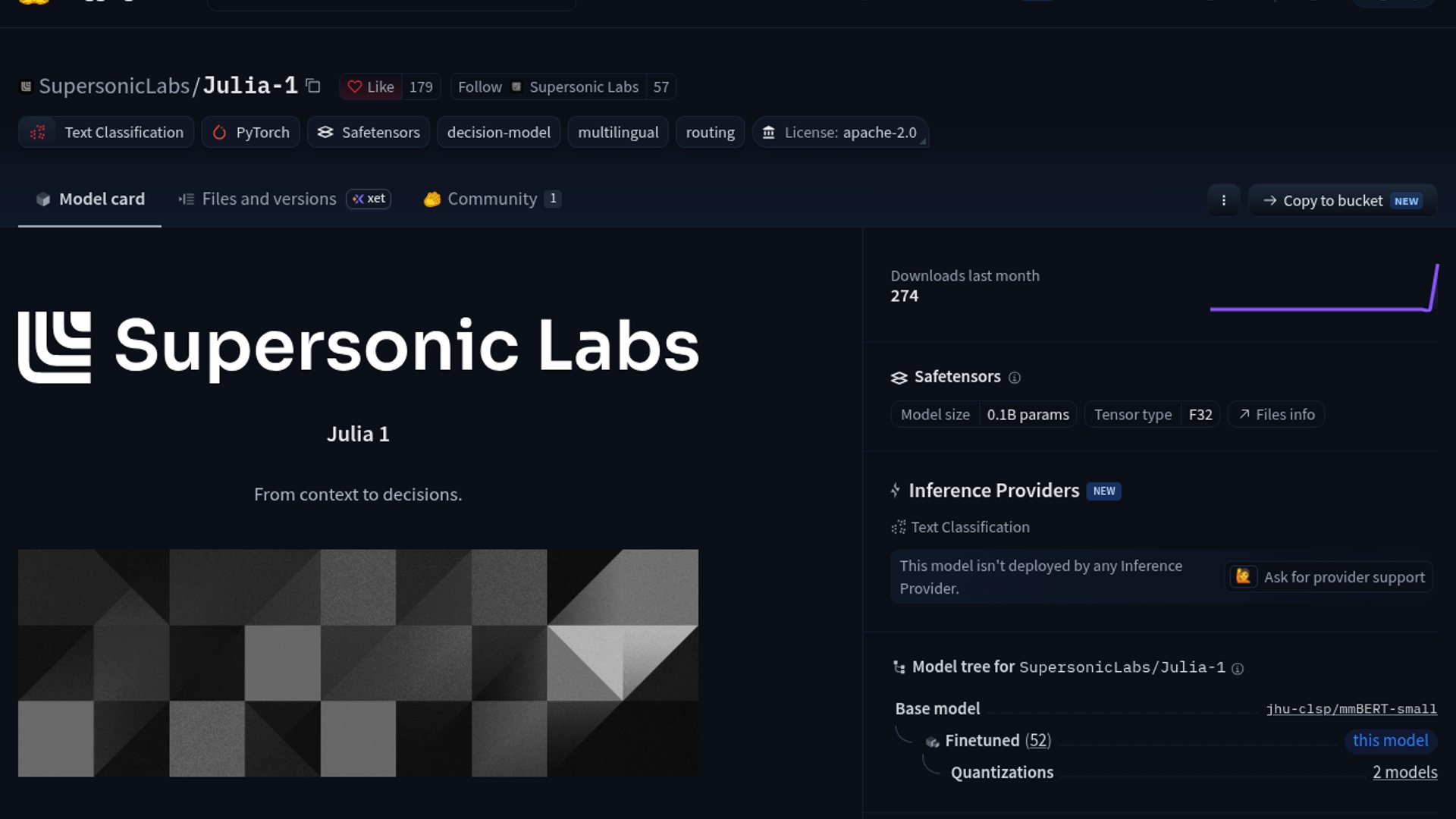Open the SupersonicLabs organization link
1456x819 pixels.
(114, 86)
